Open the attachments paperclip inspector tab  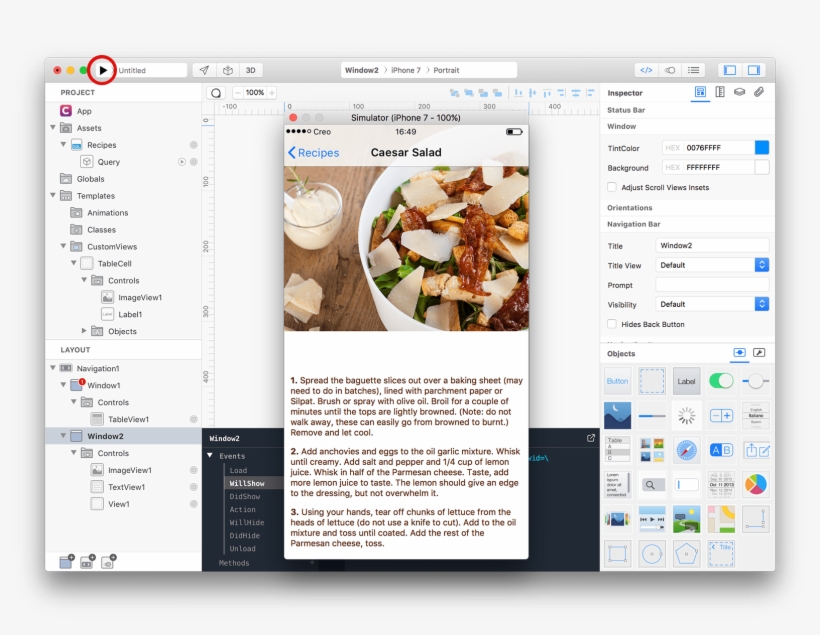759,92
